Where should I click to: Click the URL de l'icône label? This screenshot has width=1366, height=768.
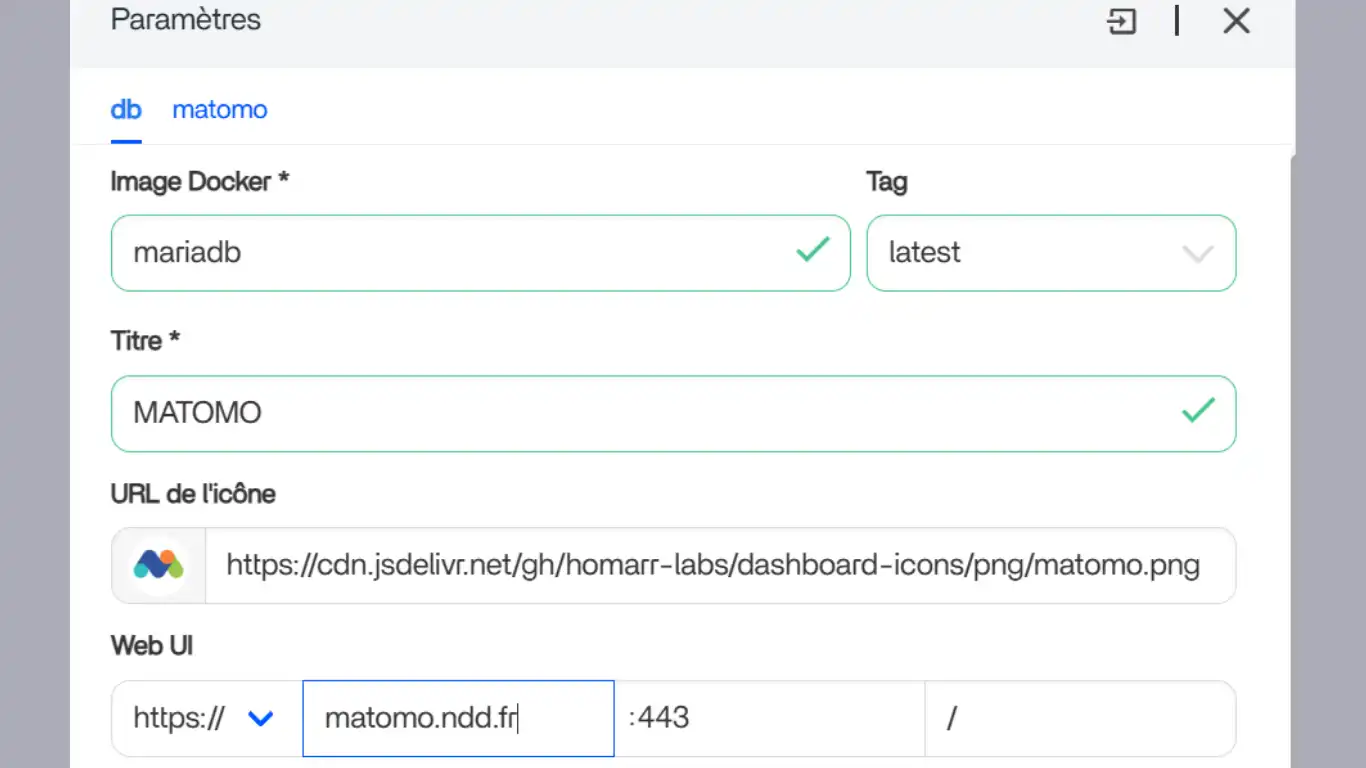click(192, 493)
